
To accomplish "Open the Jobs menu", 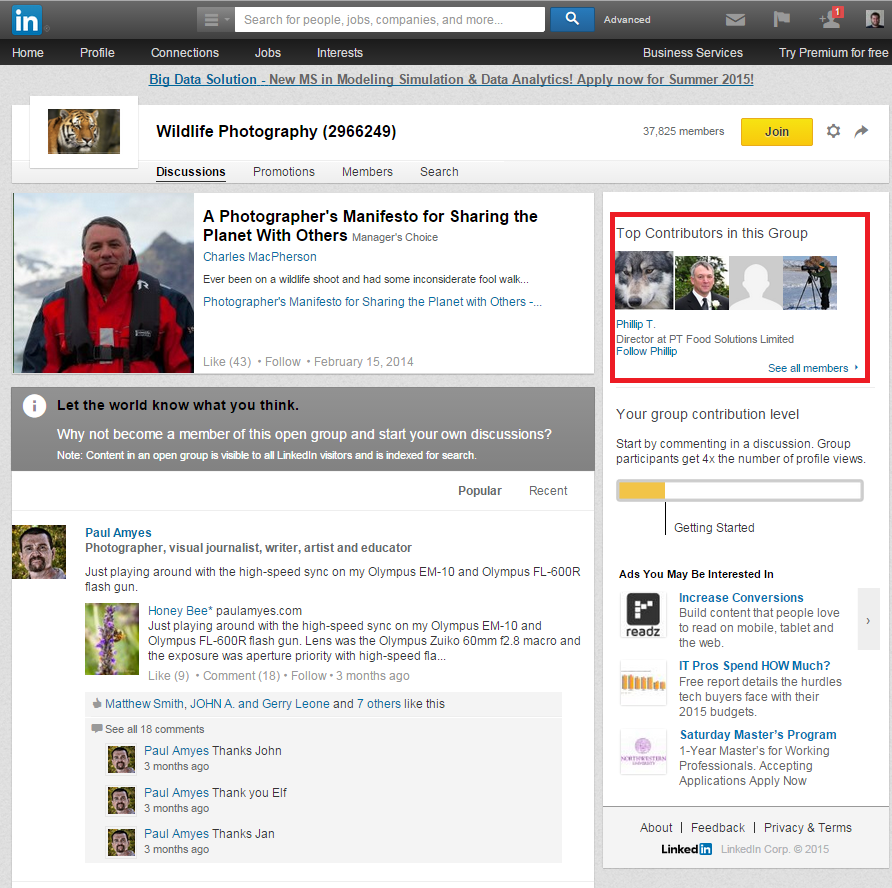I will pyautogui.click(x=268, y=53).
